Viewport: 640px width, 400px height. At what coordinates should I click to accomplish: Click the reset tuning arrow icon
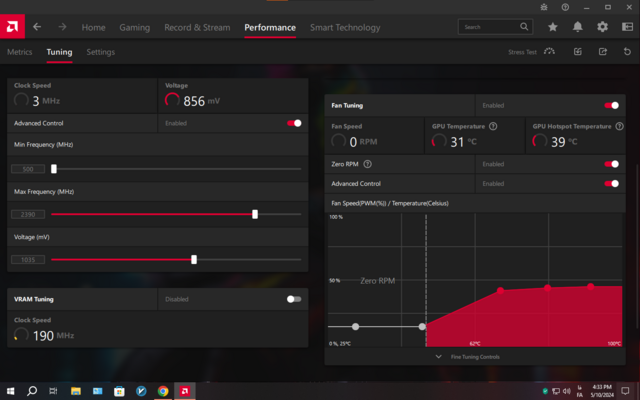pyautogui.click(x=627, y=52)
